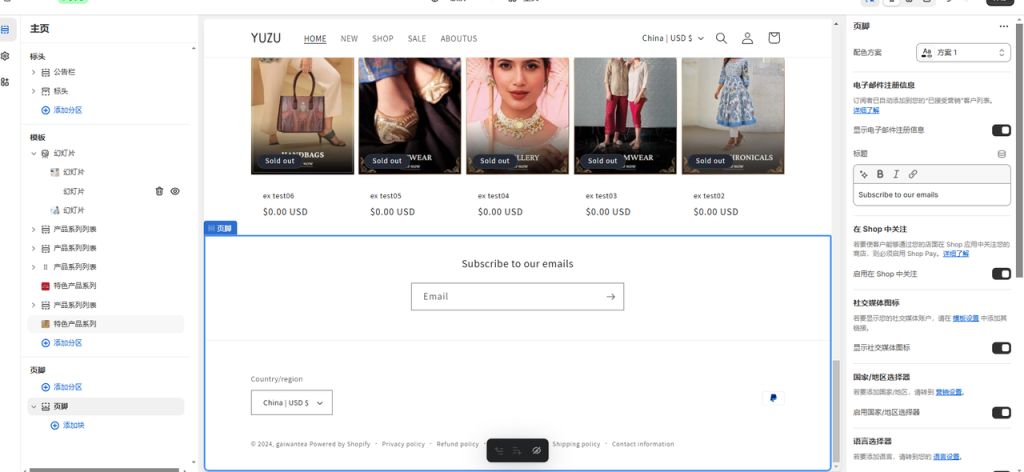Click SALE in store navigation
The width and height of the screenshot is (1024, 472).
coord(417,39)
